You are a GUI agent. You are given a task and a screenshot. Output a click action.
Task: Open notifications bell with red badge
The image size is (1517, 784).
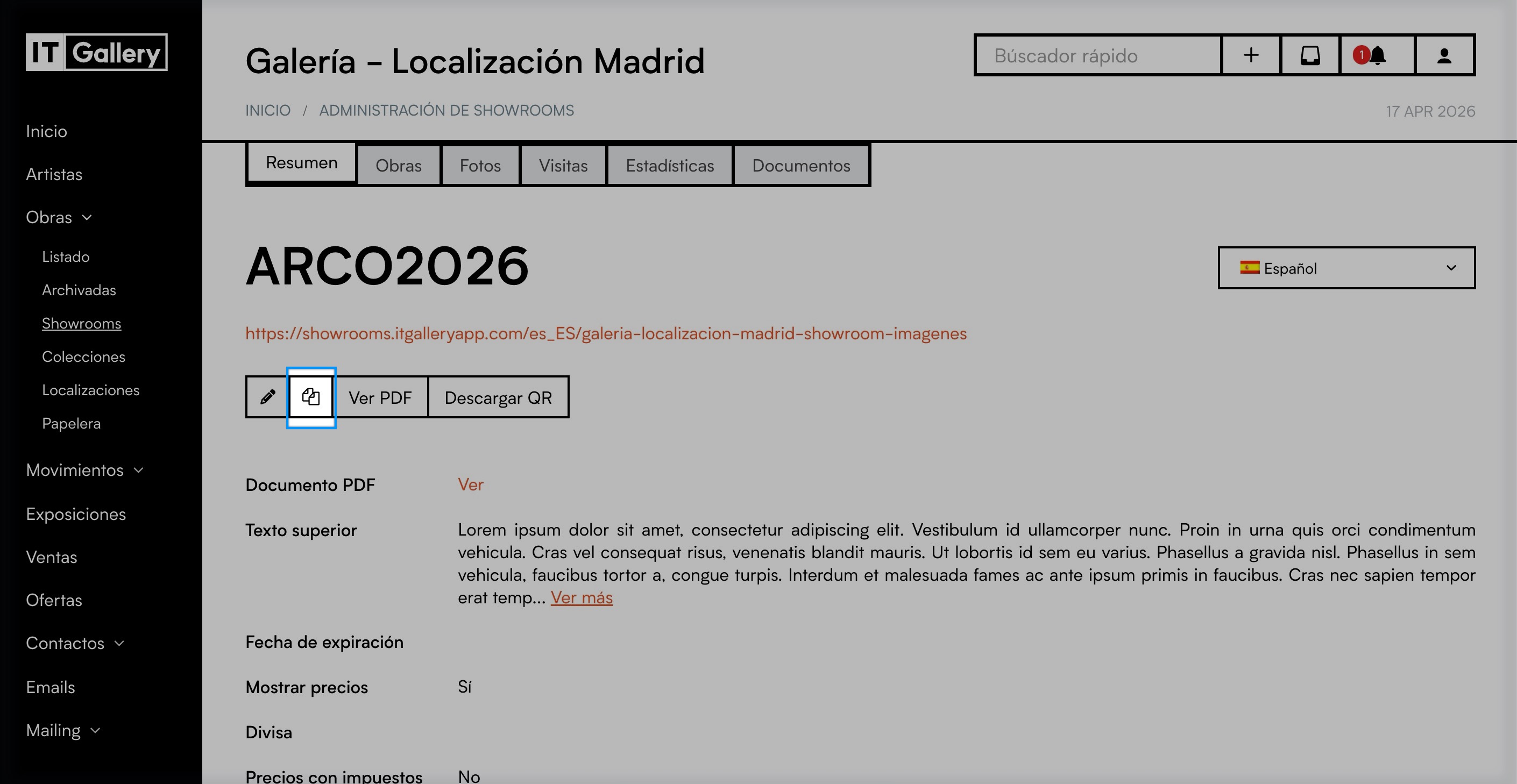[x=1376, y=55]
